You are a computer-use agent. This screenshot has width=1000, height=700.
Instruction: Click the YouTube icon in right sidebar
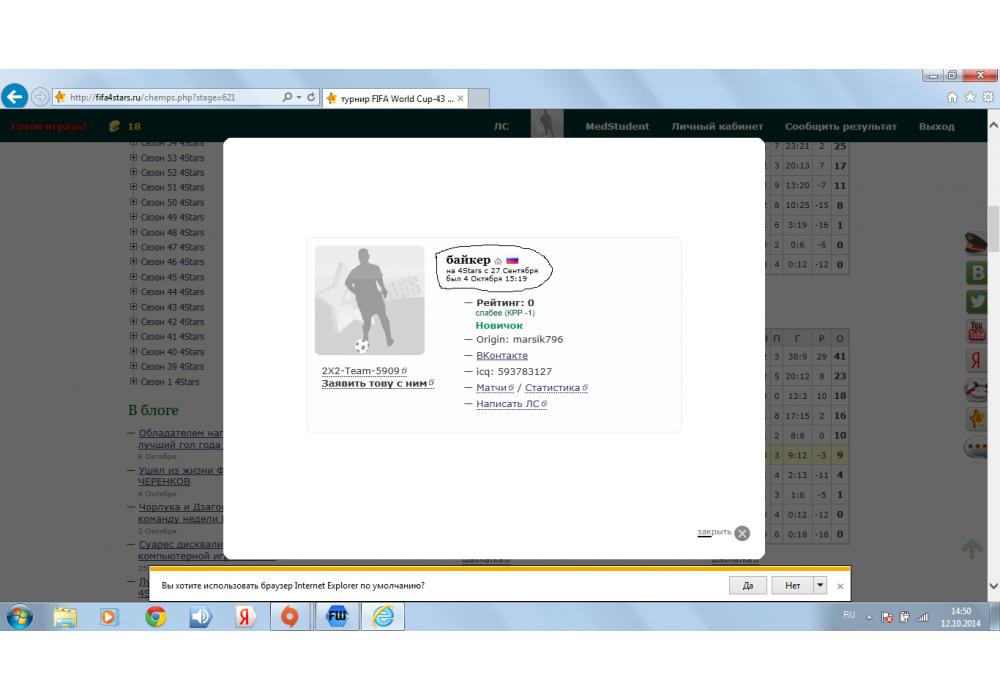click(x=977, y=331)
